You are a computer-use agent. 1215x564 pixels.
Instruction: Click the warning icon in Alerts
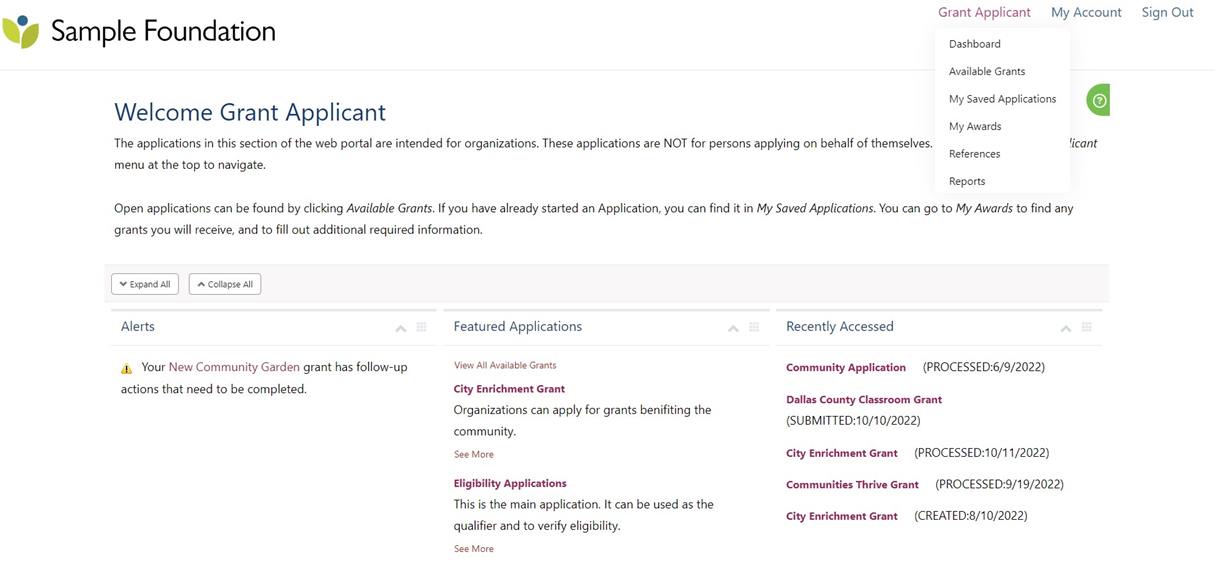click(127, 368)
